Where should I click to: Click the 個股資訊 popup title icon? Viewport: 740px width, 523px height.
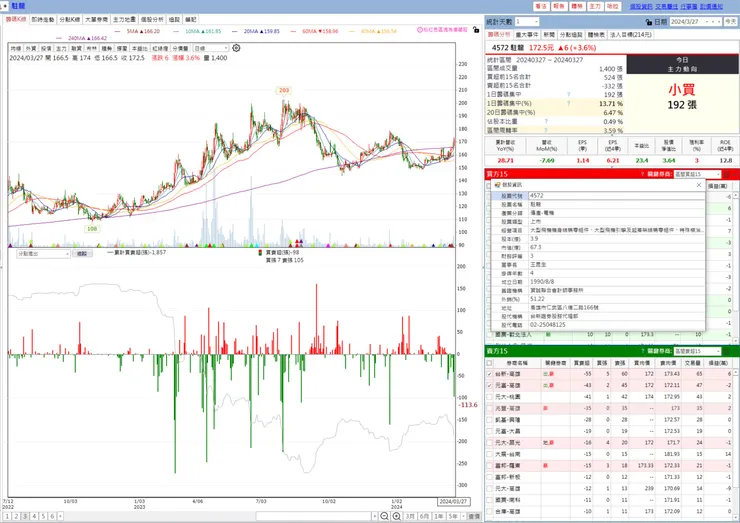coord(497,185)
